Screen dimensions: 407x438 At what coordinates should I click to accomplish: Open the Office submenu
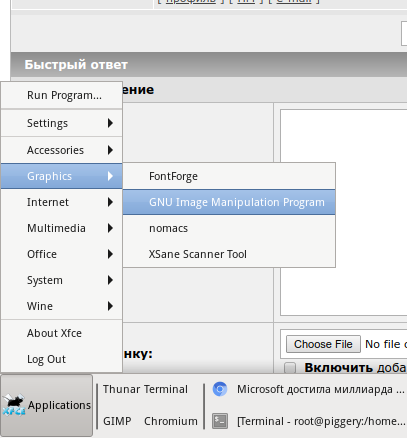tap(62, 254)
